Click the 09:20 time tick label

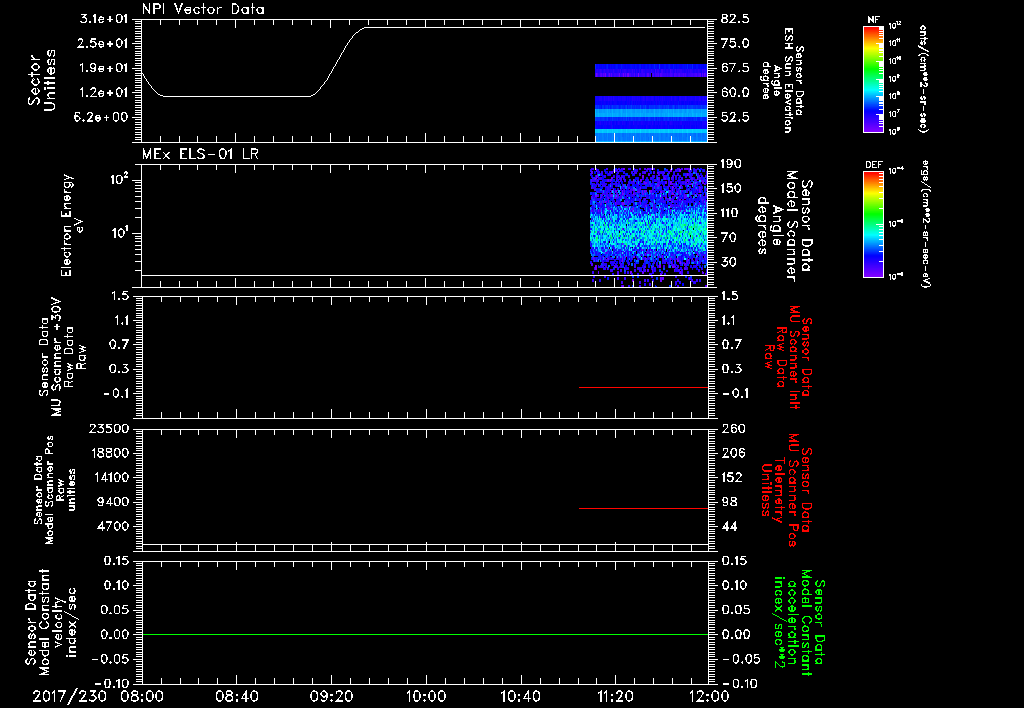click(x=332, y=696)
